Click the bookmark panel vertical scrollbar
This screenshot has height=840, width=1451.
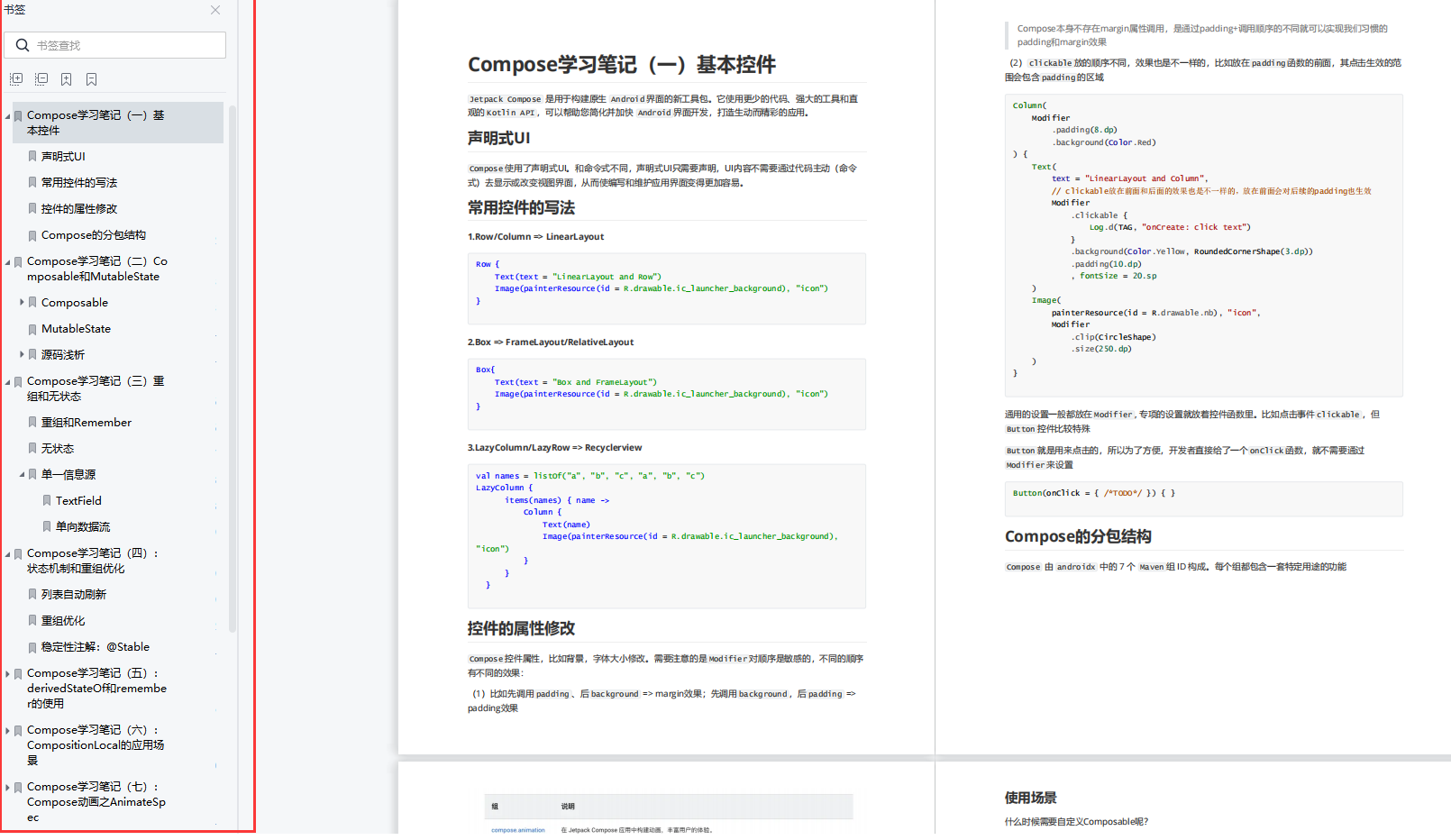232,361
